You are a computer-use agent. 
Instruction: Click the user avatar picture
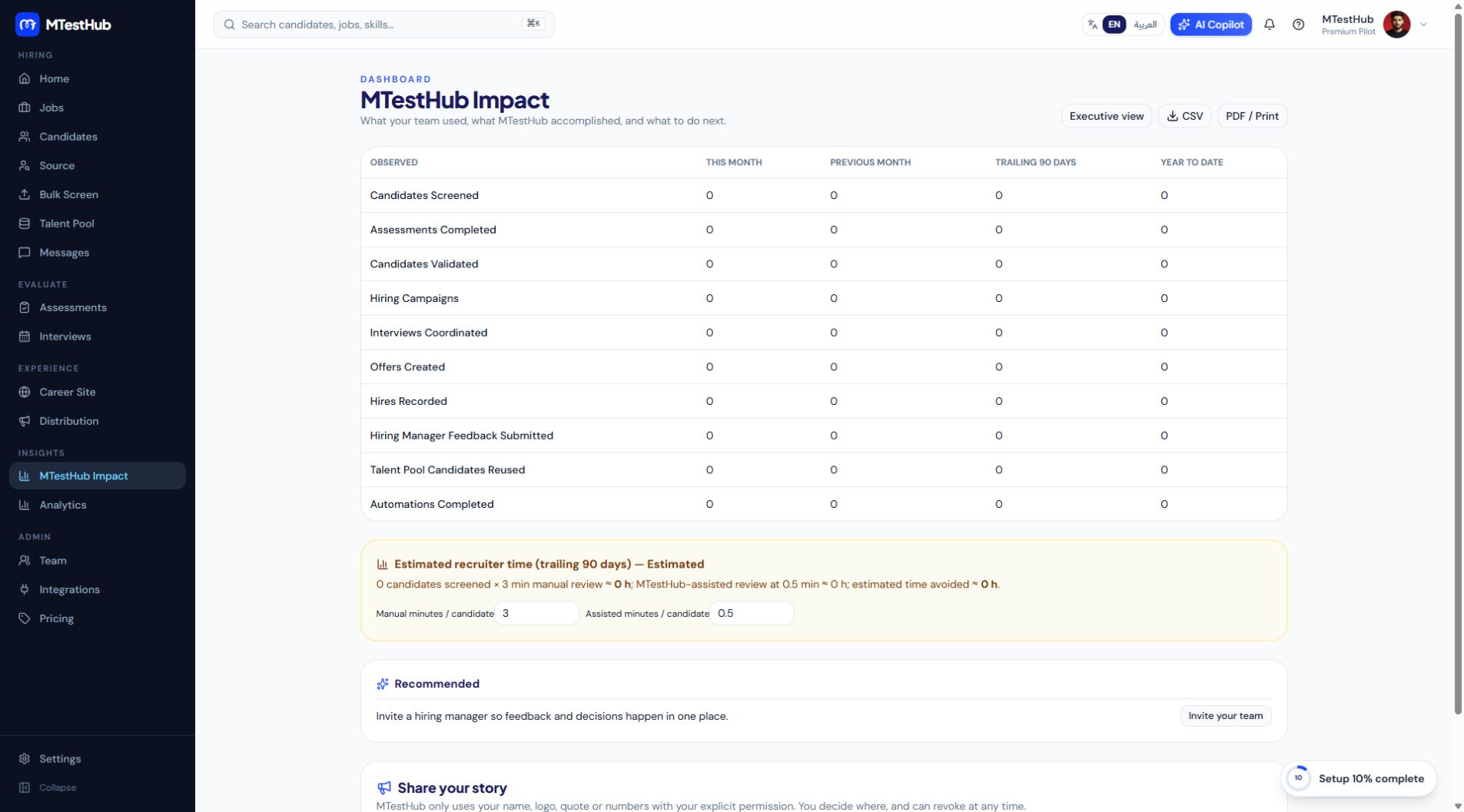(x=1396, y=25)
